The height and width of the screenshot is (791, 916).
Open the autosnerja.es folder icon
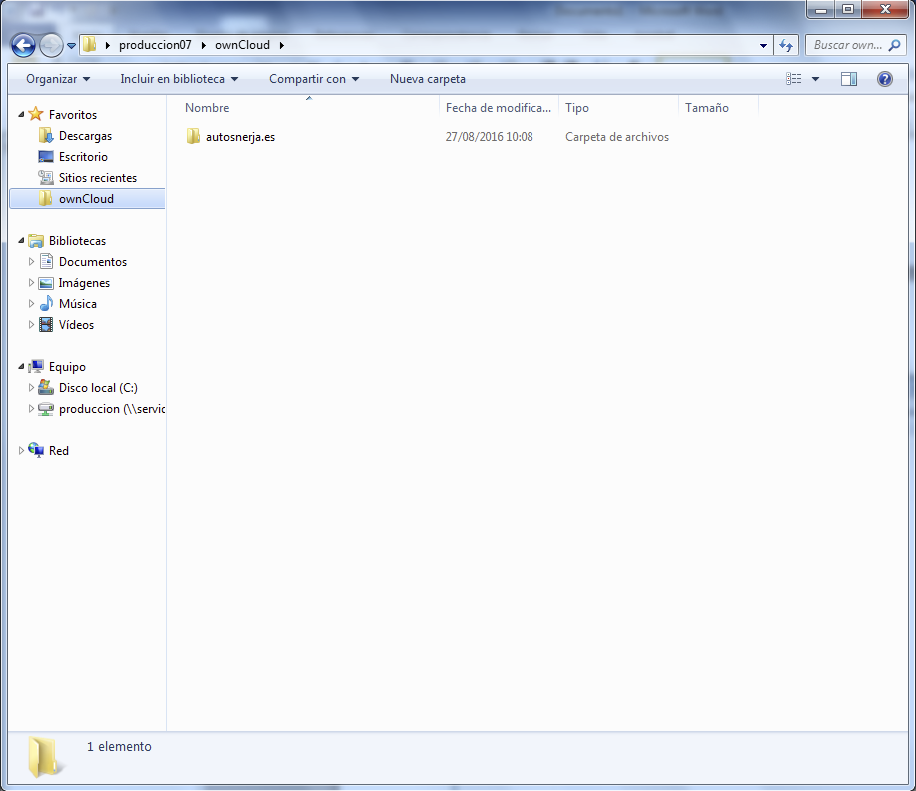(x=194, y=137)
